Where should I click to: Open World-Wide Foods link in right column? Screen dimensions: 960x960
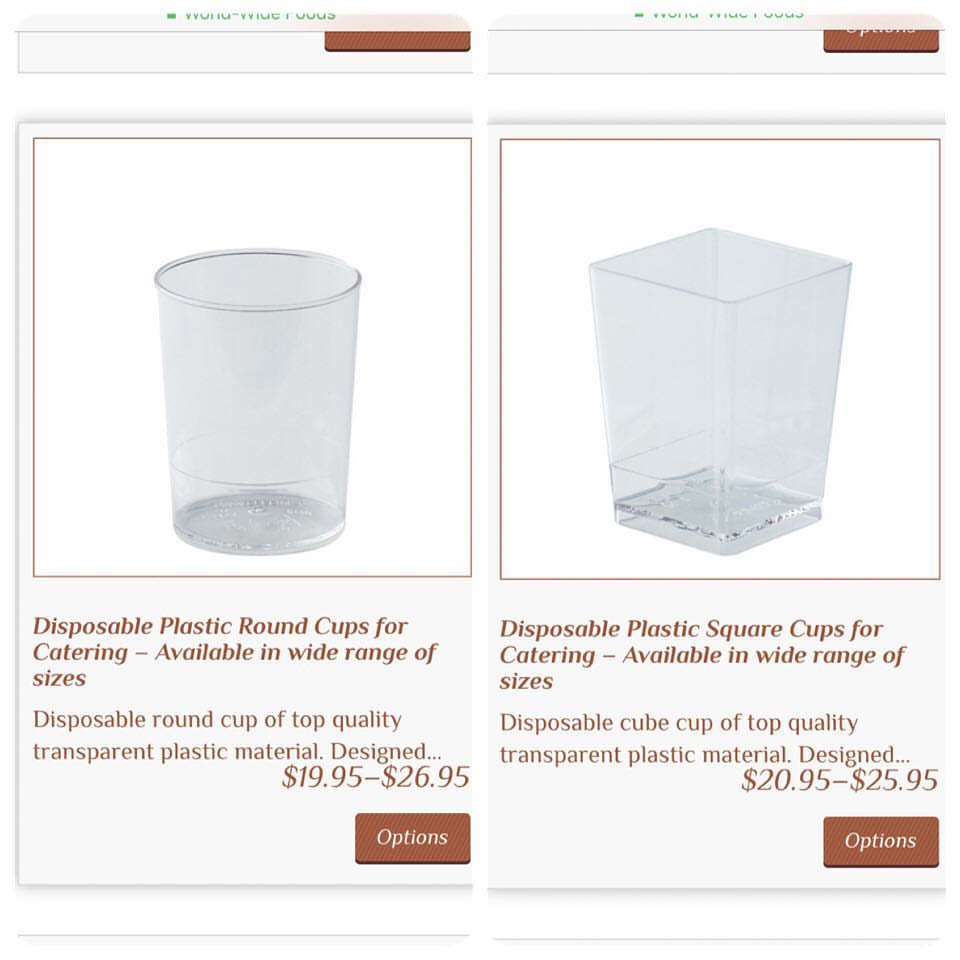[726, 13]
